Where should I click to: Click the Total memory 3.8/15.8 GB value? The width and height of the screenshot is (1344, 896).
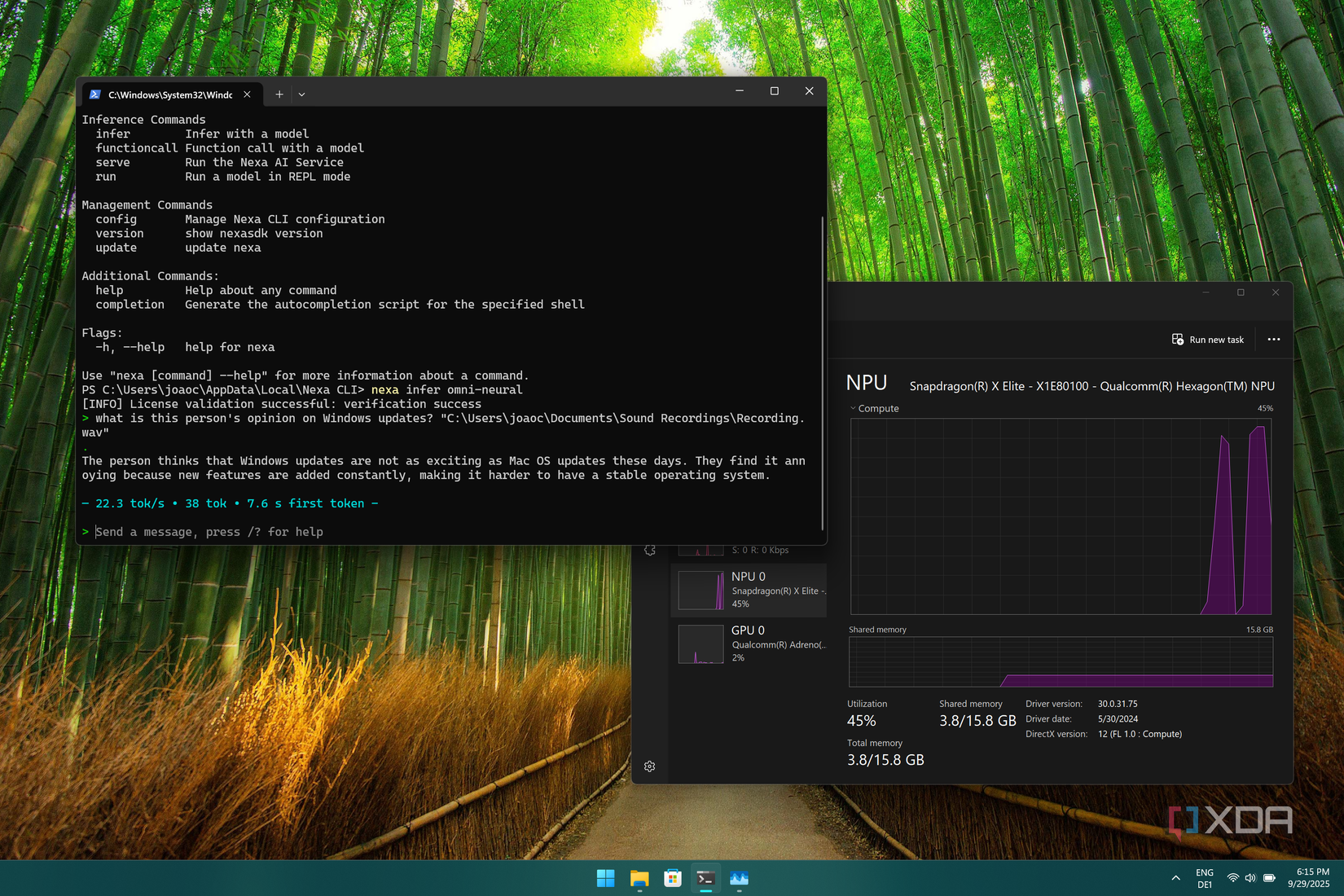click(x=885, y=760)
